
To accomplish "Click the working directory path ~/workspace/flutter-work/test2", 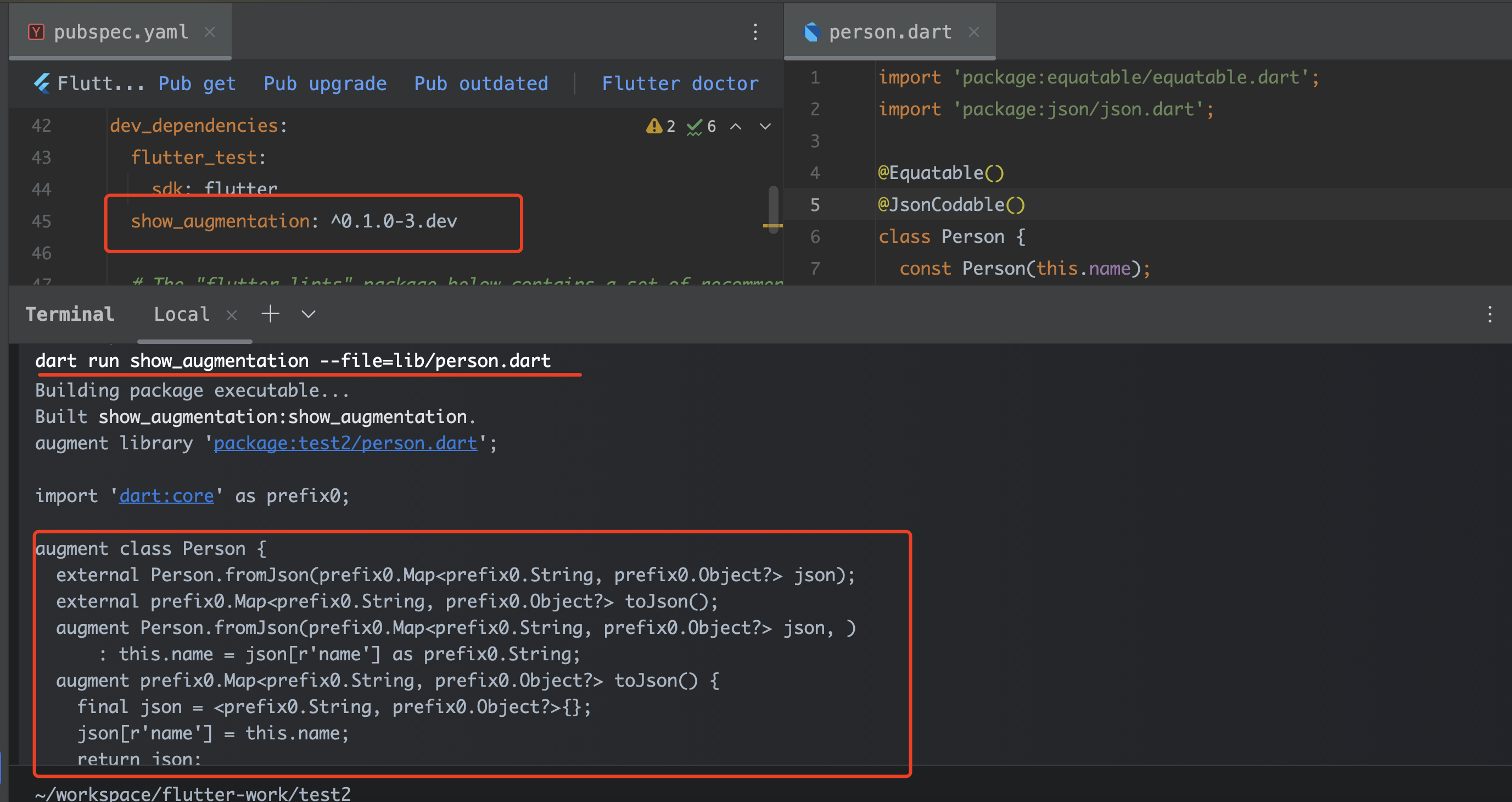I will (x=193, y=794).
